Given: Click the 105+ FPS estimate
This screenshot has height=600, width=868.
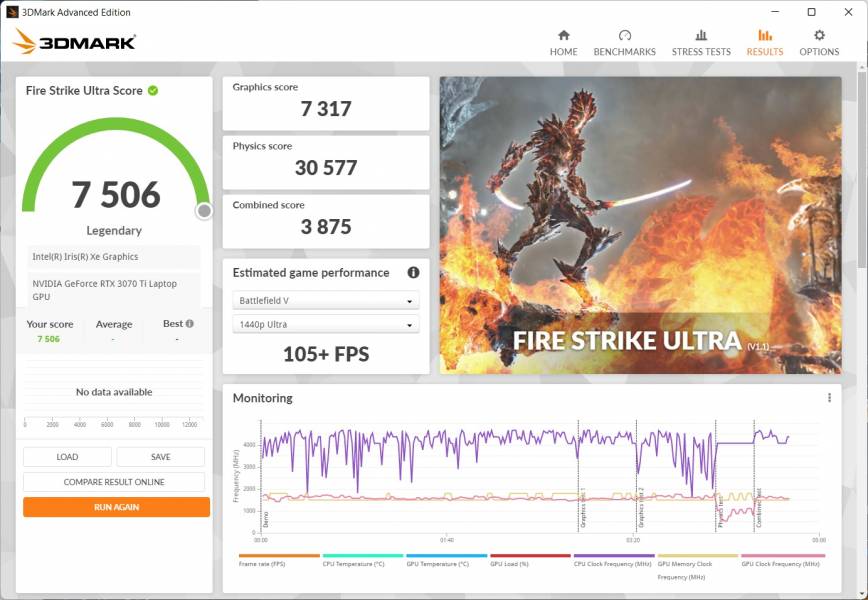Looking at the screenshot, I should (326, 354).
